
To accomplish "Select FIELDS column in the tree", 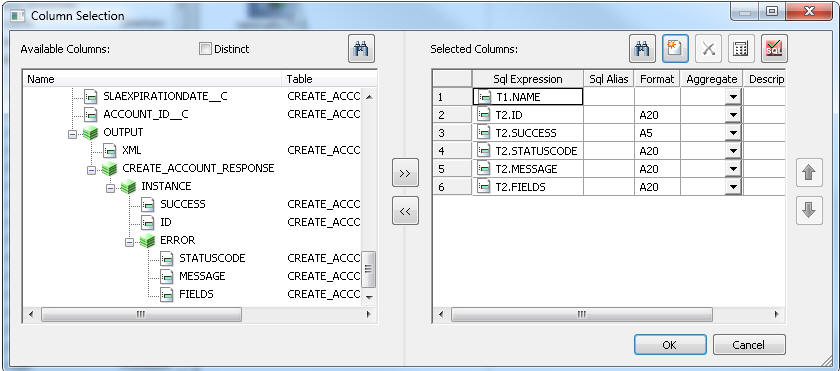I will (x=196, y=294).
